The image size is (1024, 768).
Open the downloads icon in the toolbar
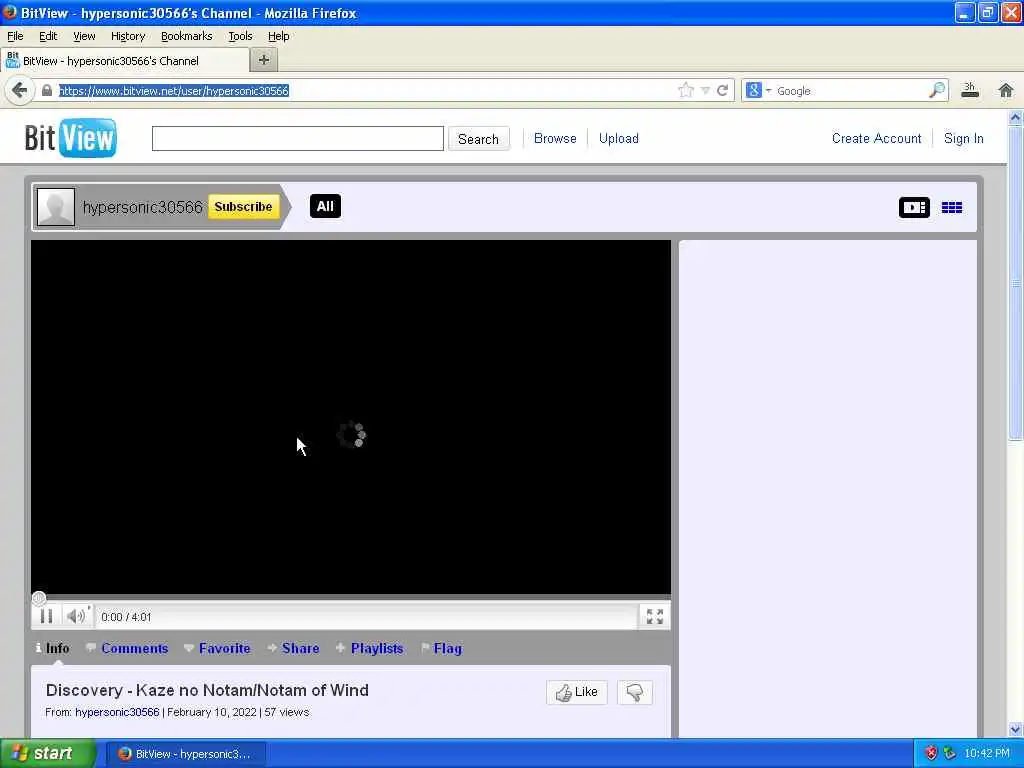[x=970, y=90]
